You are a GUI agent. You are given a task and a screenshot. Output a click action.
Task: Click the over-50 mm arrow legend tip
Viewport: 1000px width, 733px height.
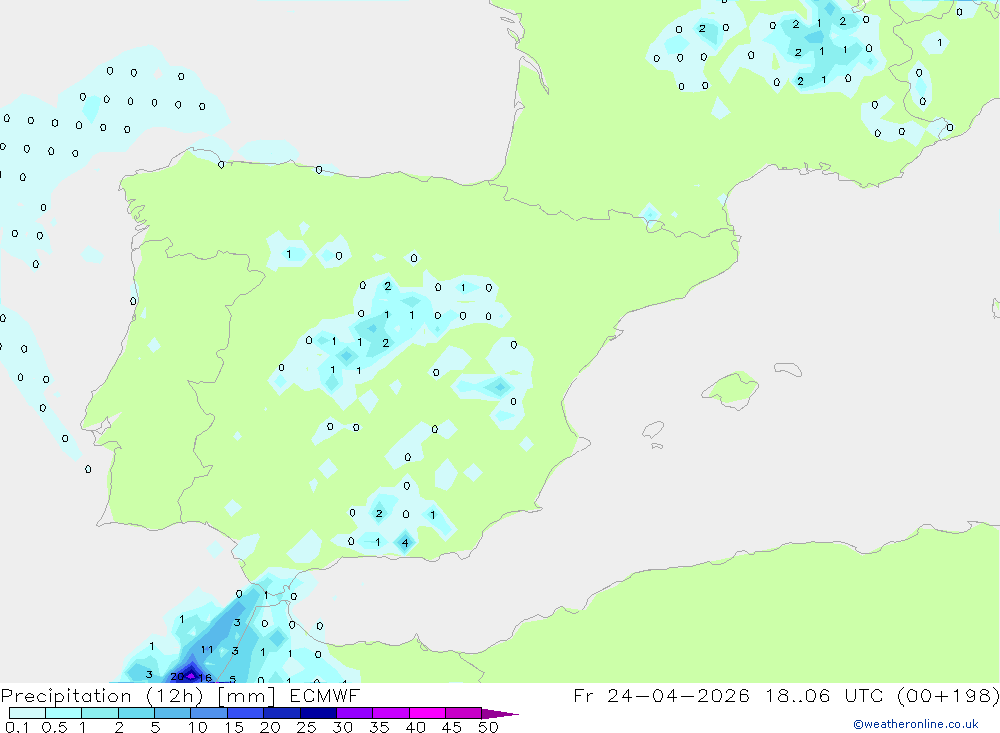coord(500,713)
